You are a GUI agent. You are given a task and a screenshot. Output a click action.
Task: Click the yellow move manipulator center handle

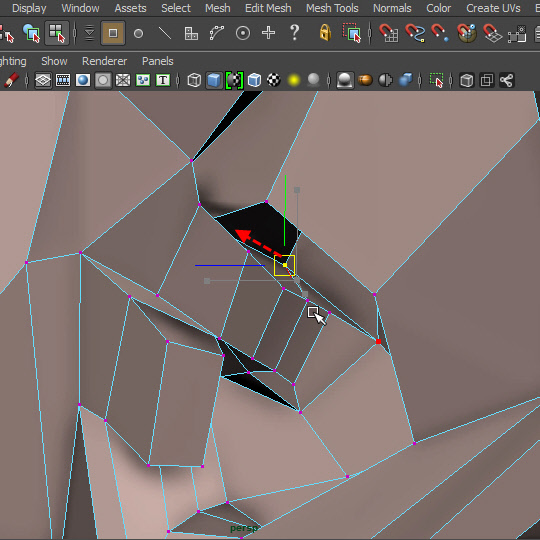point(284,265)
